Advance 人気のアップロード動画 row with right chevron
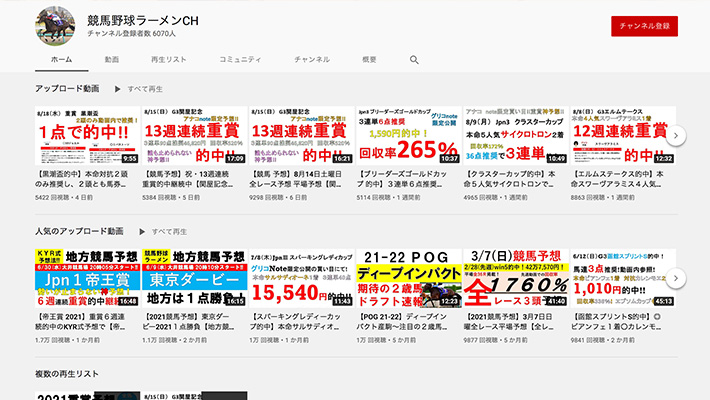Screen dimensions: 710x400 point(676,278)
